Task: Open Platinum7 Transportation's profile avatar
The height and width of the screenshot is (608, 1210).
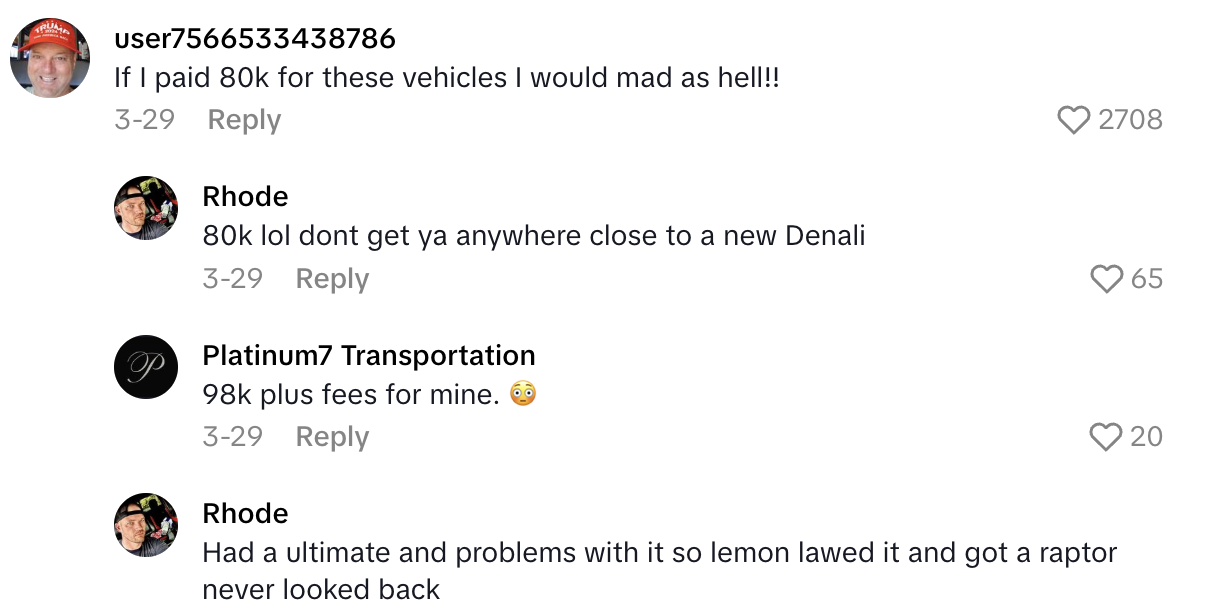Action: click(146, 366)
